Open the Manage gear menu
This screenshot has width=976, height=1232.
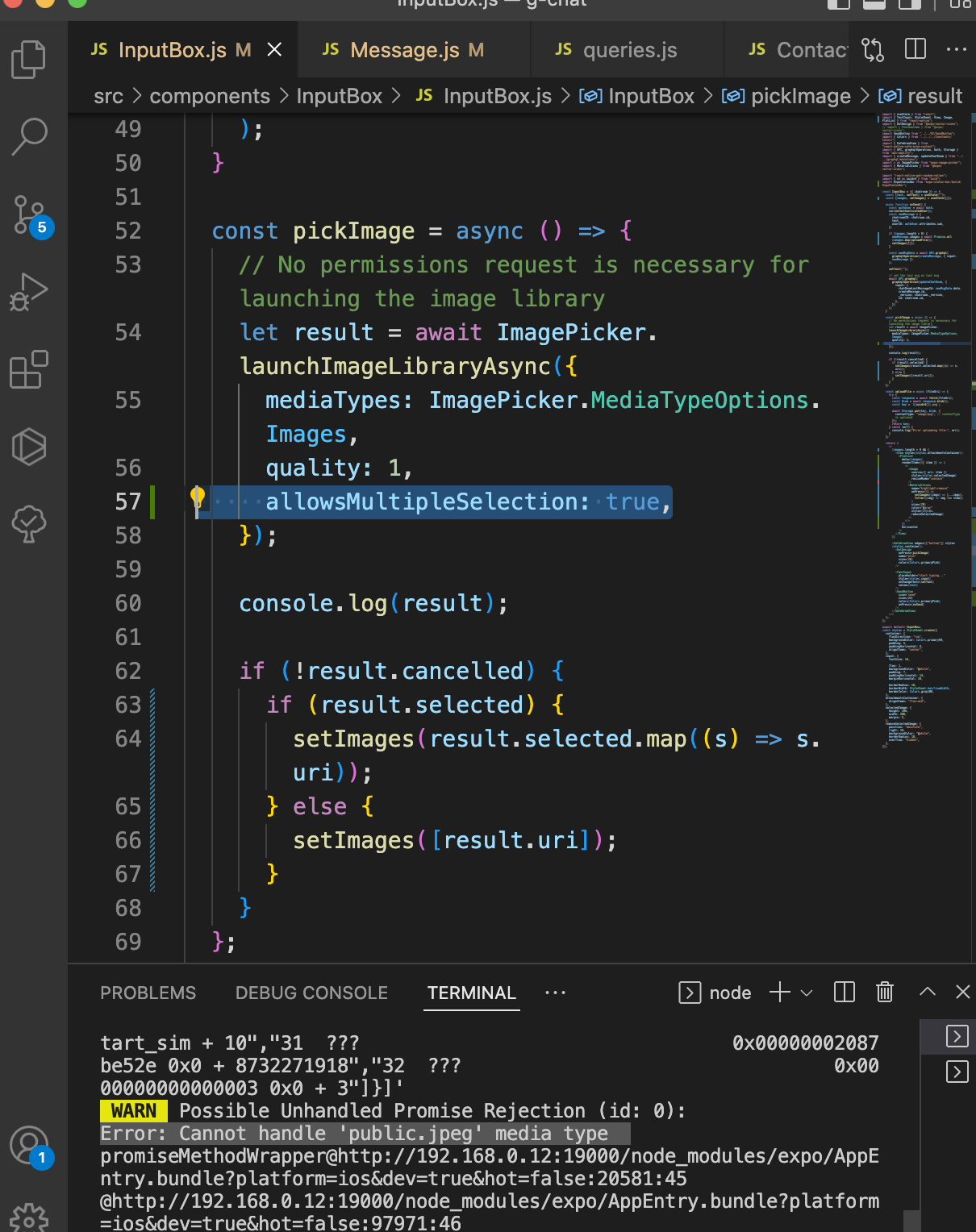[29, 1217]
